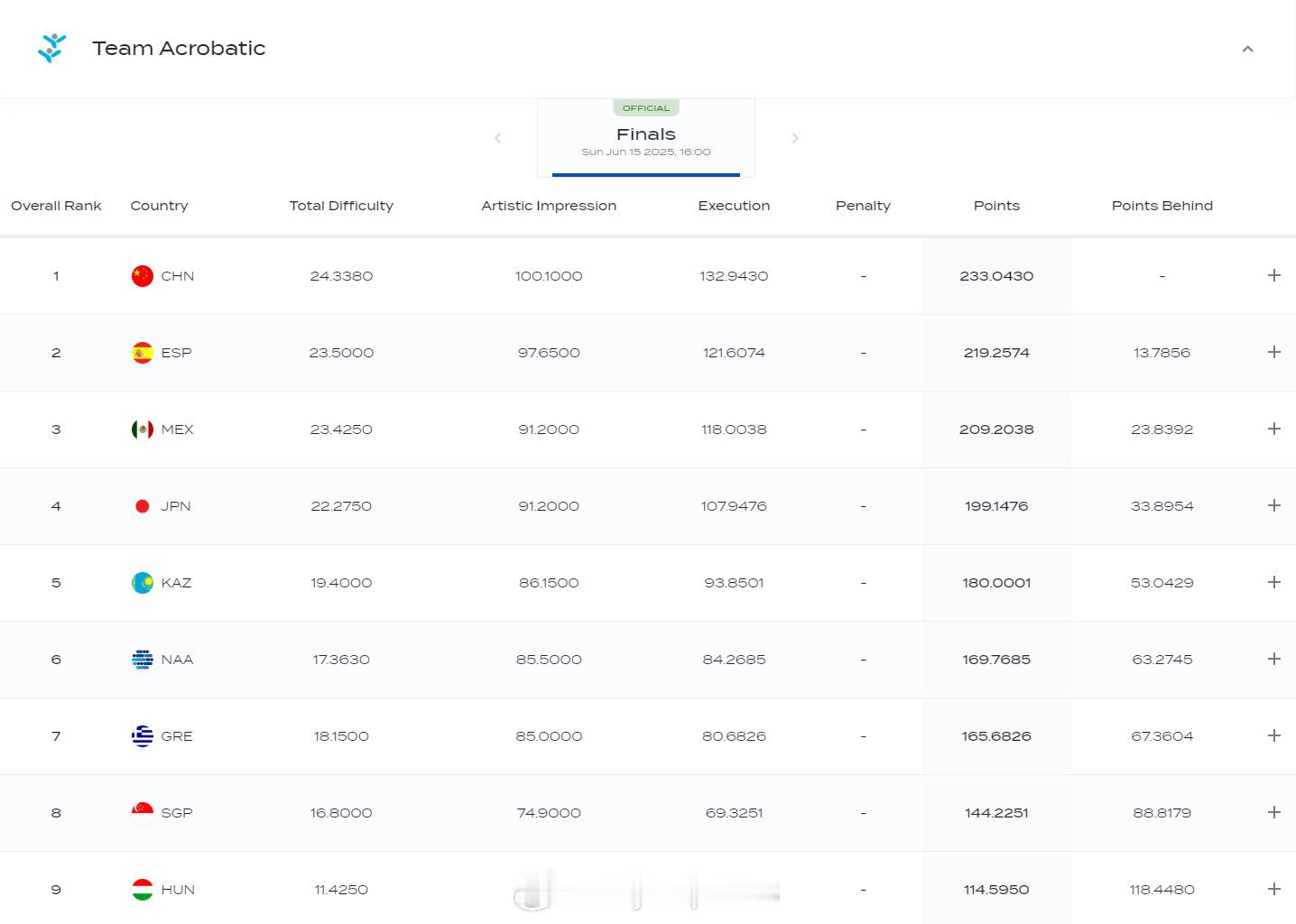This screenshot has width=1296, height=924.
Task: Click the Japan flag icon
Action: tap(143, 506)
